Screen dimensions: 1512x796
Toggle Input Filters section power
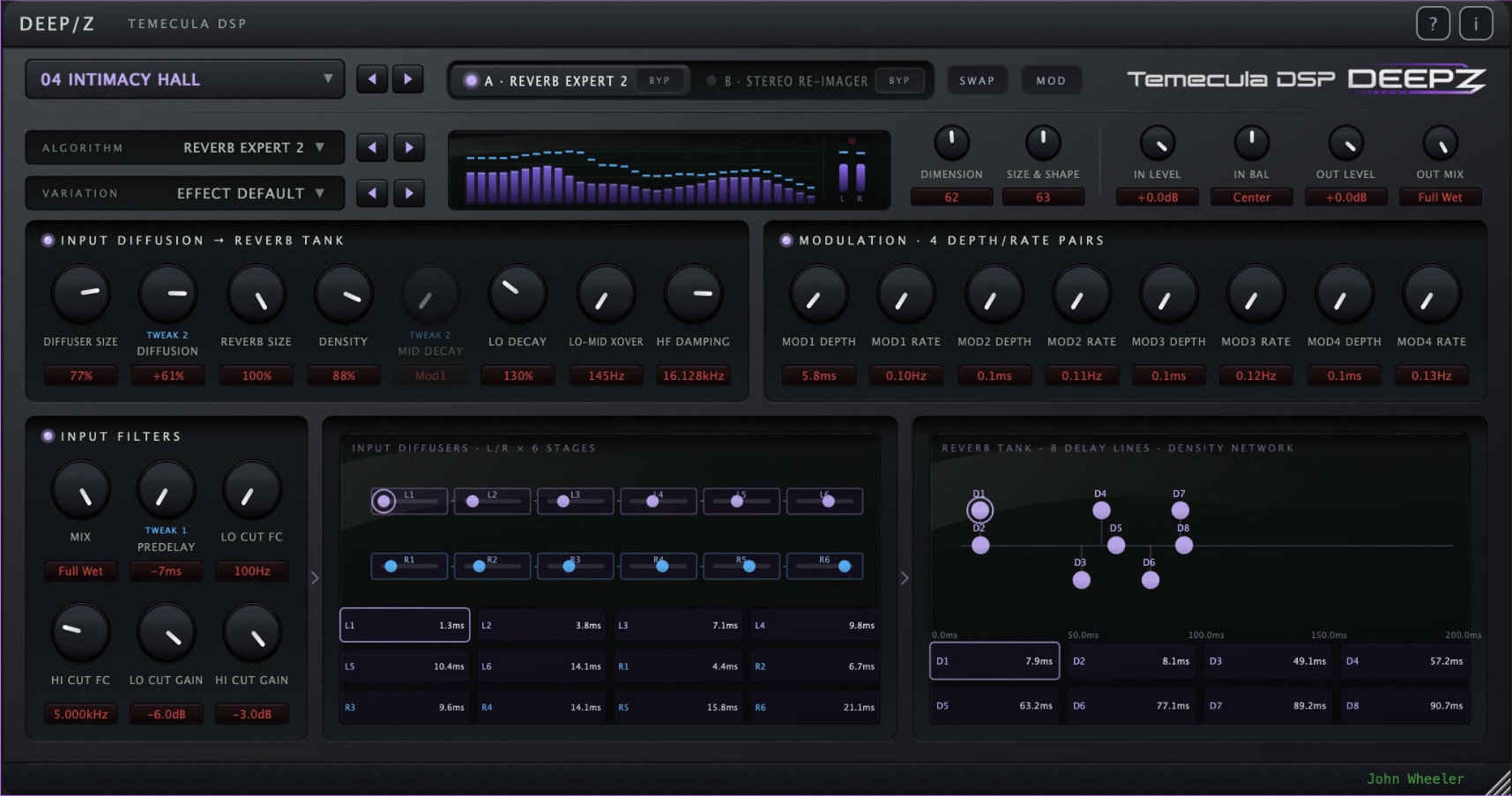(x=48, y=435)
